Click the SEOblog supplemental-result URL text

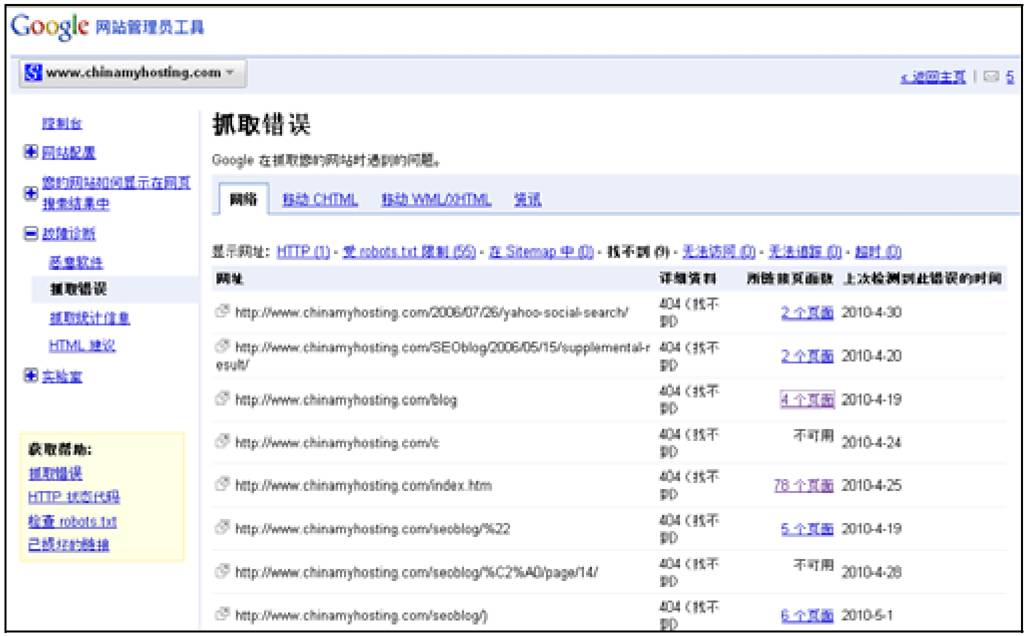tap(433, 356)
